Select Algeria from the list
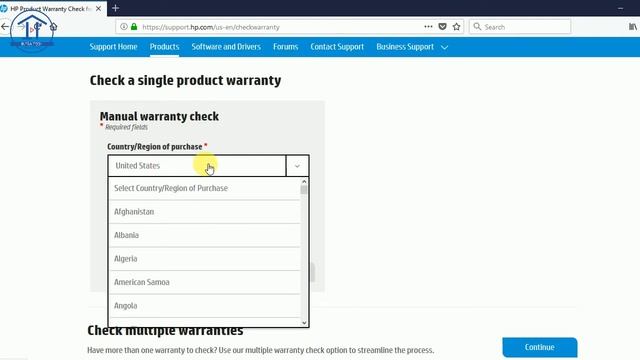The width and height of the screenshot is (640, 360). click(x=204, y=259)
